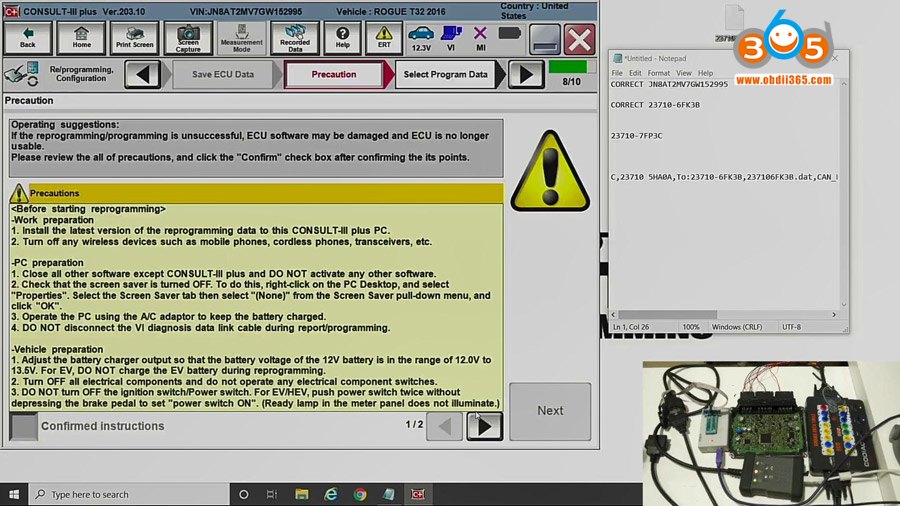Open File Explorer from the taskbar

(x=301, y=494)
